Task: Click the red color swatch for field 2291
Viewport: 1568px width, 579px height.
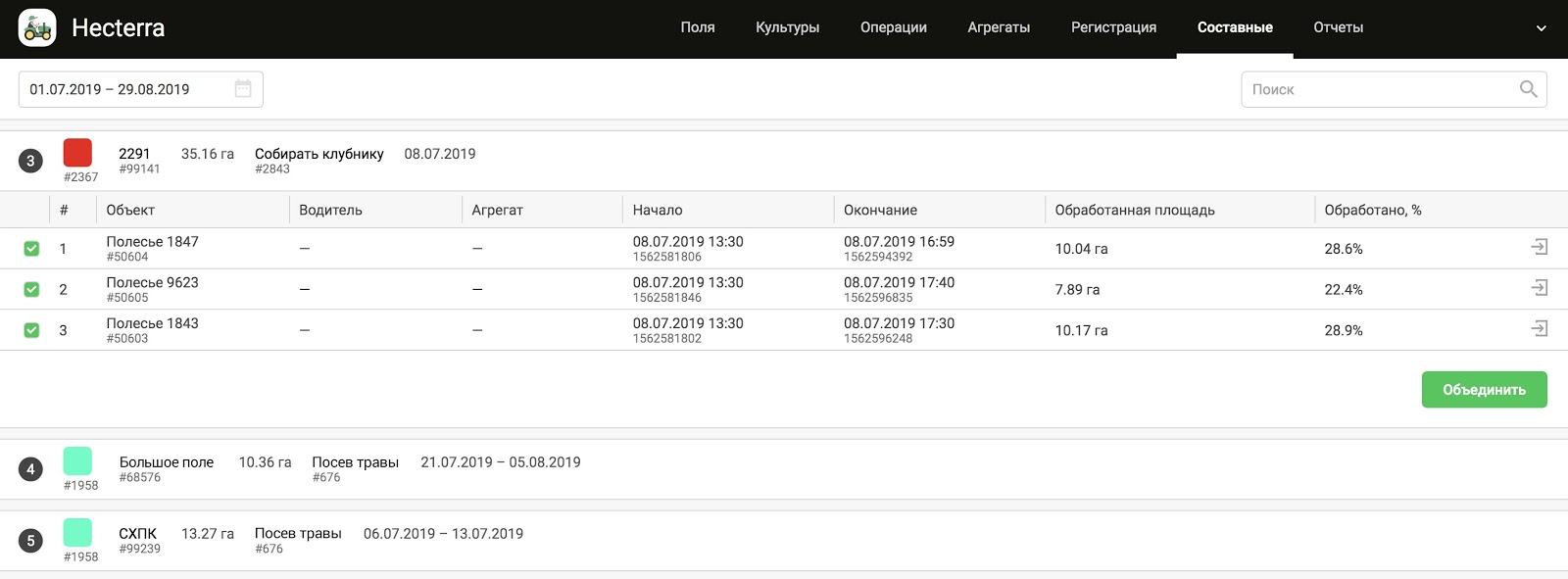Action: (x=77, y=153)
